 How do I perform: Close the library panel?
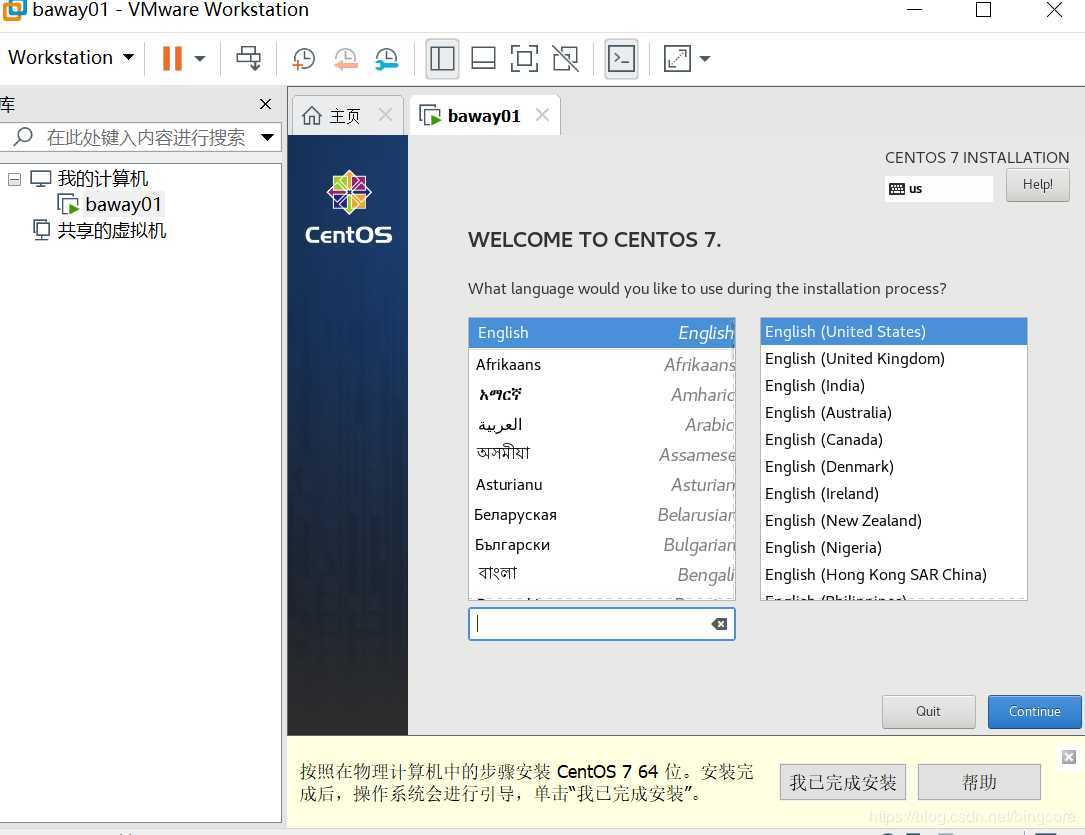point(265,104)
